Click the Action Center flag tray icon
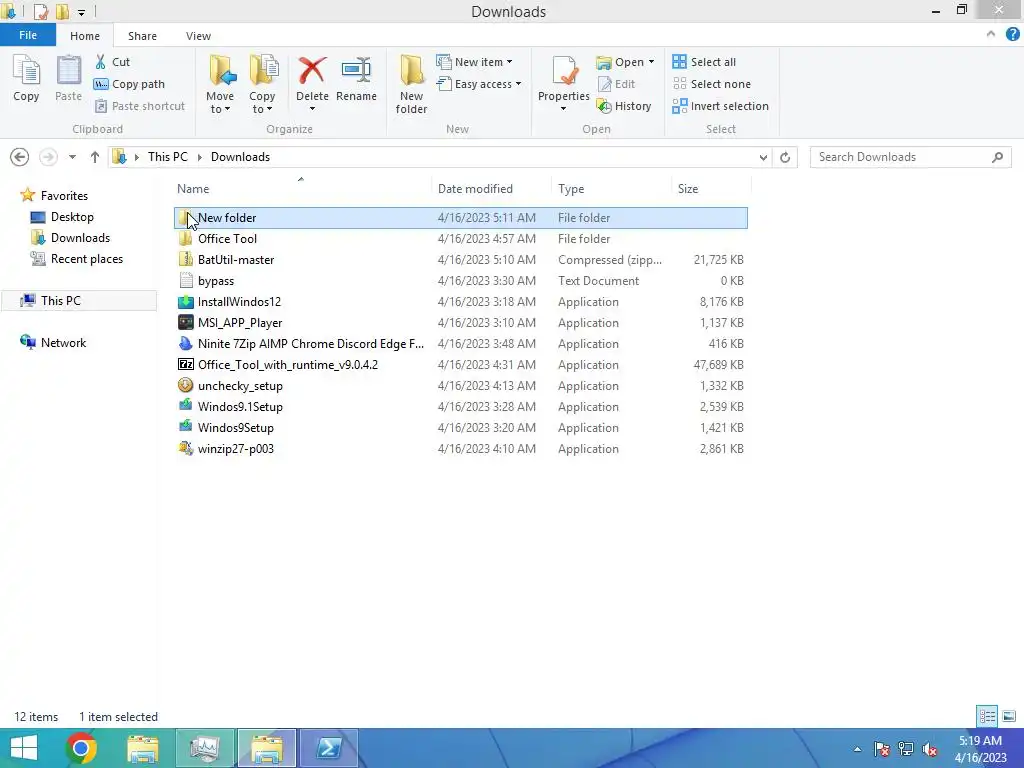Viewport: 1024px width, 768px height. coord(881,749)
